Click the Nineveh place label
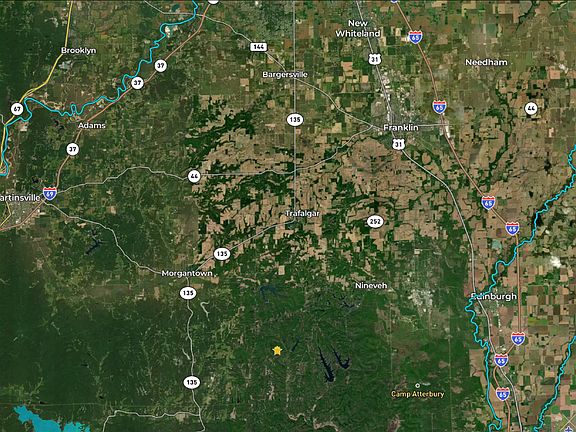The height and width of the screenshot is (432, 576). coord(371,285)
